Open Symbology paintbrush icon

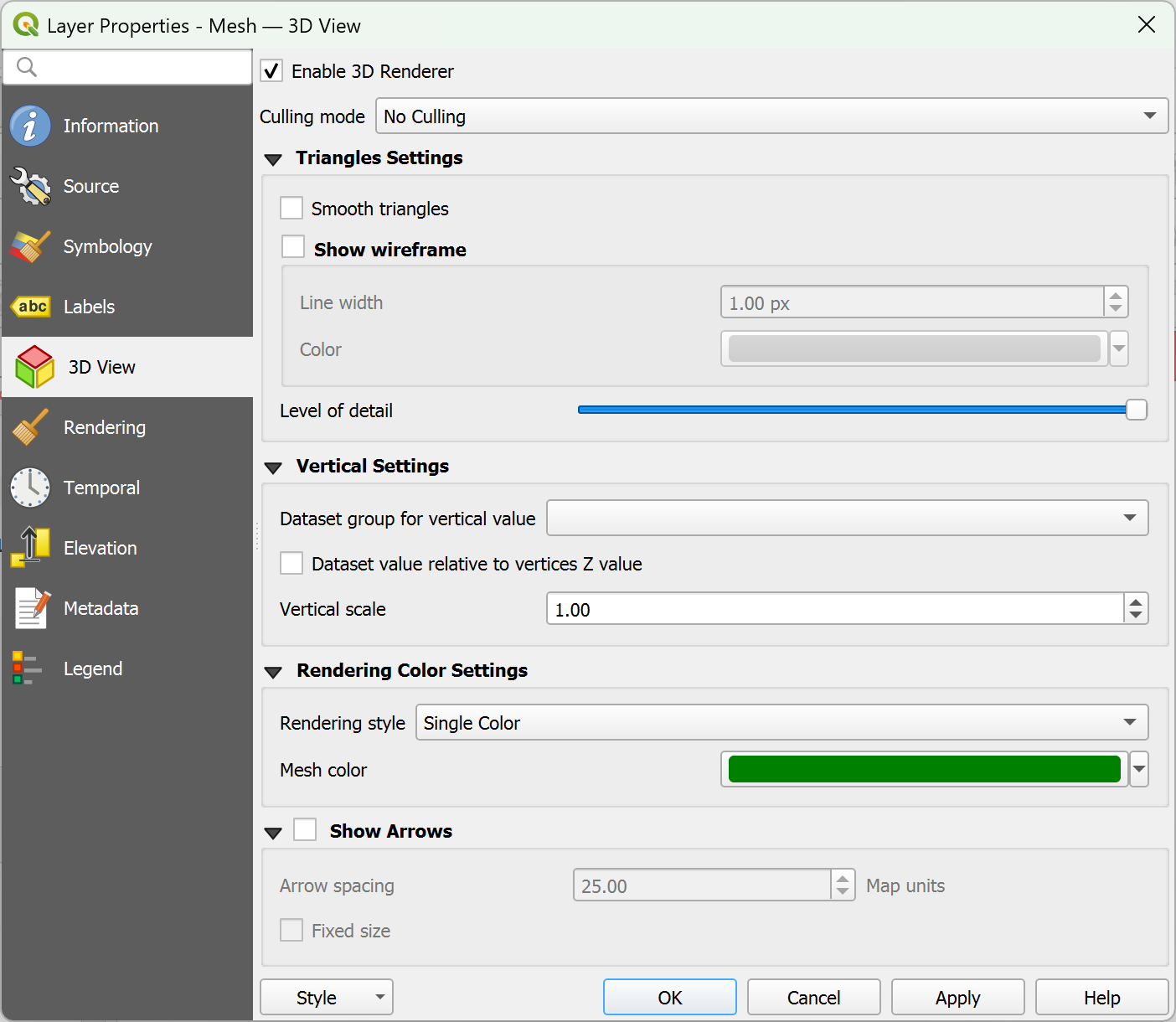pos(31,246)
